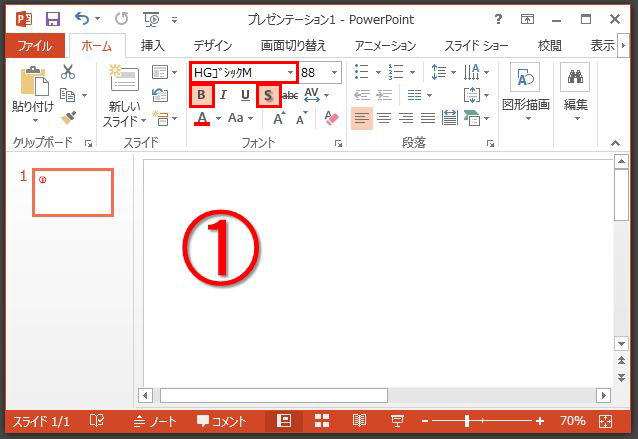The height and width of the screenshot is (439, 638).
Task: Open the ファイル tab
Action: tap(35, 45)
